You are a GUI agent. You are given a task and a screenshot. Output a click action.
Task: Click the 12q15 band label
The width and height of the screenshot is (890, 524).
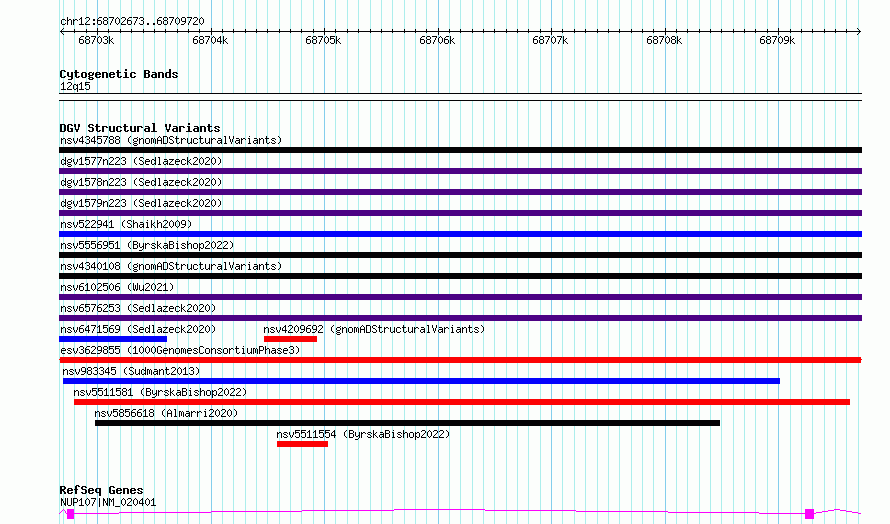coord(75,86)
